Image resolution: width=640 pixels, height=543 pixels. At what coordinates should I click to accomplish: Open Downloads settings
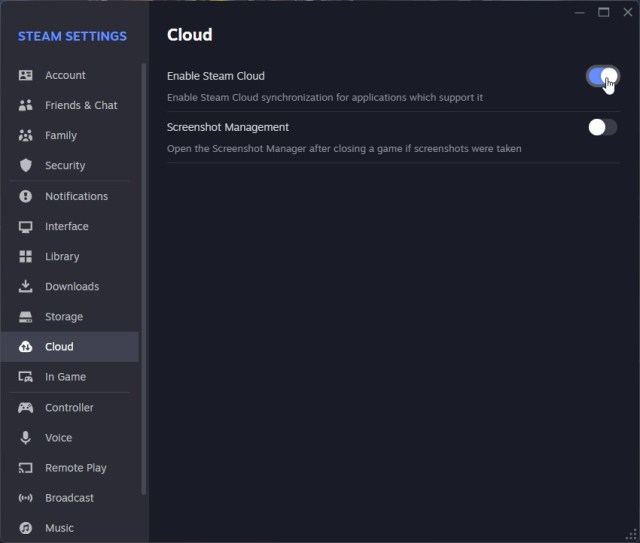[x=70, y=286]
